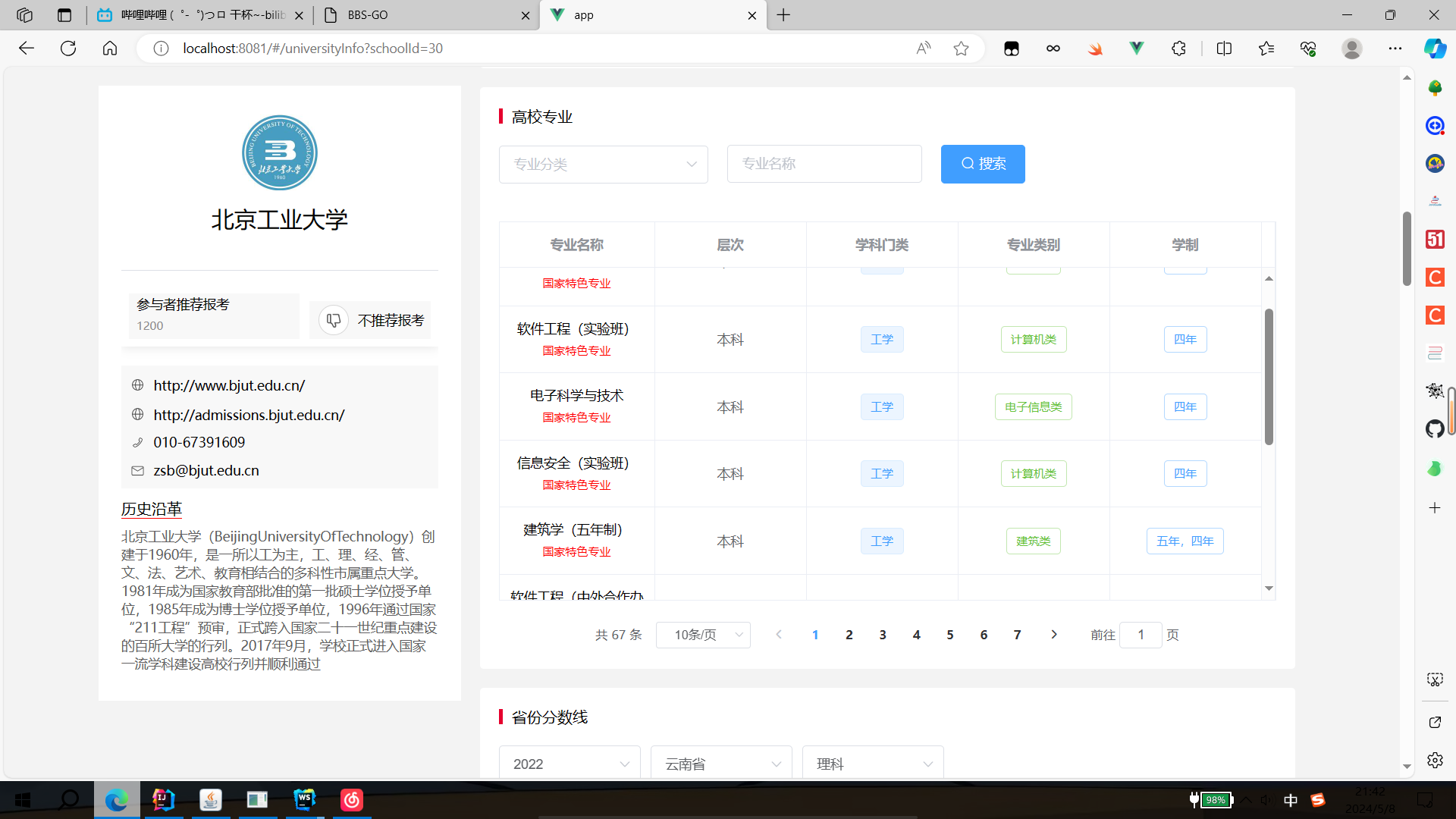Click the 计算机类 tag in 软件工程 row

(1034, 340)
